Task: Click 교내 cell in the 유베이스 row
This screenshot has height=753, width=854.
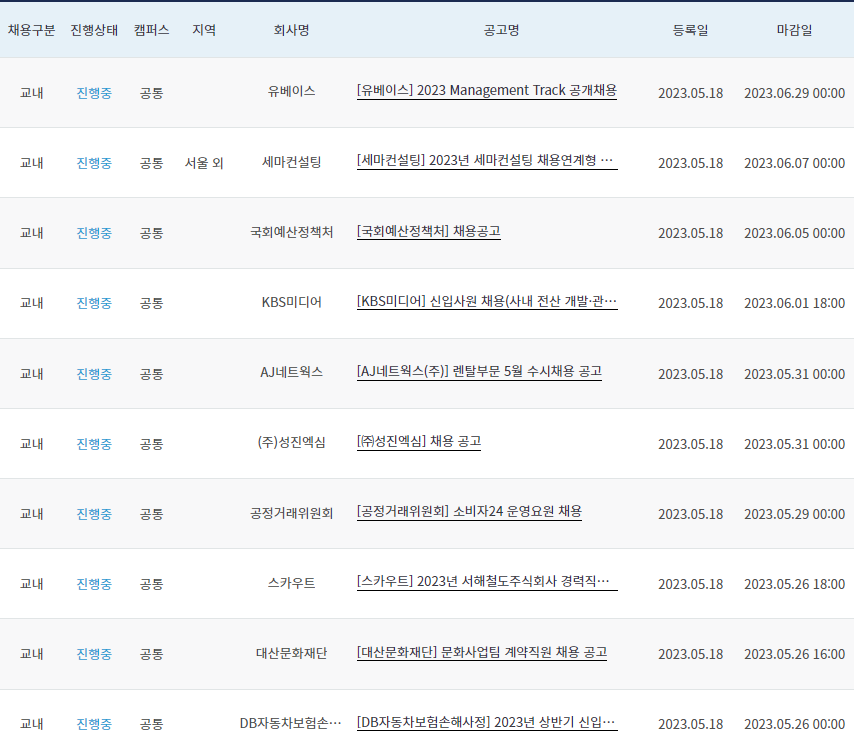Action: click(32, 93)
